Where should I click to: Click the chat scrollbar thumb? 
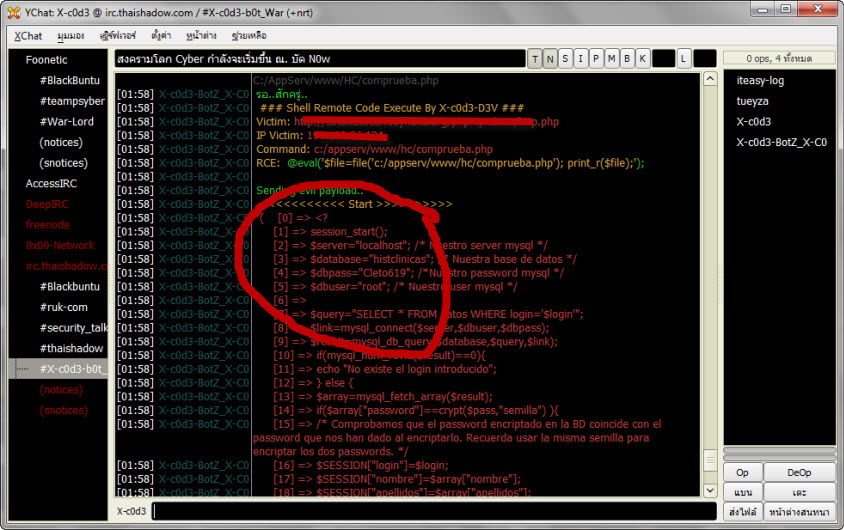coord(711,461)
